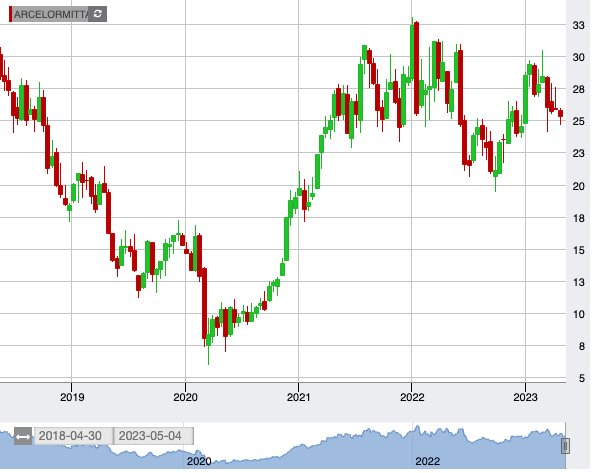This screenshot has height=473, width=592.
Task: Click the tall red candle at early 2022 peak
Action: coord(416,68)
